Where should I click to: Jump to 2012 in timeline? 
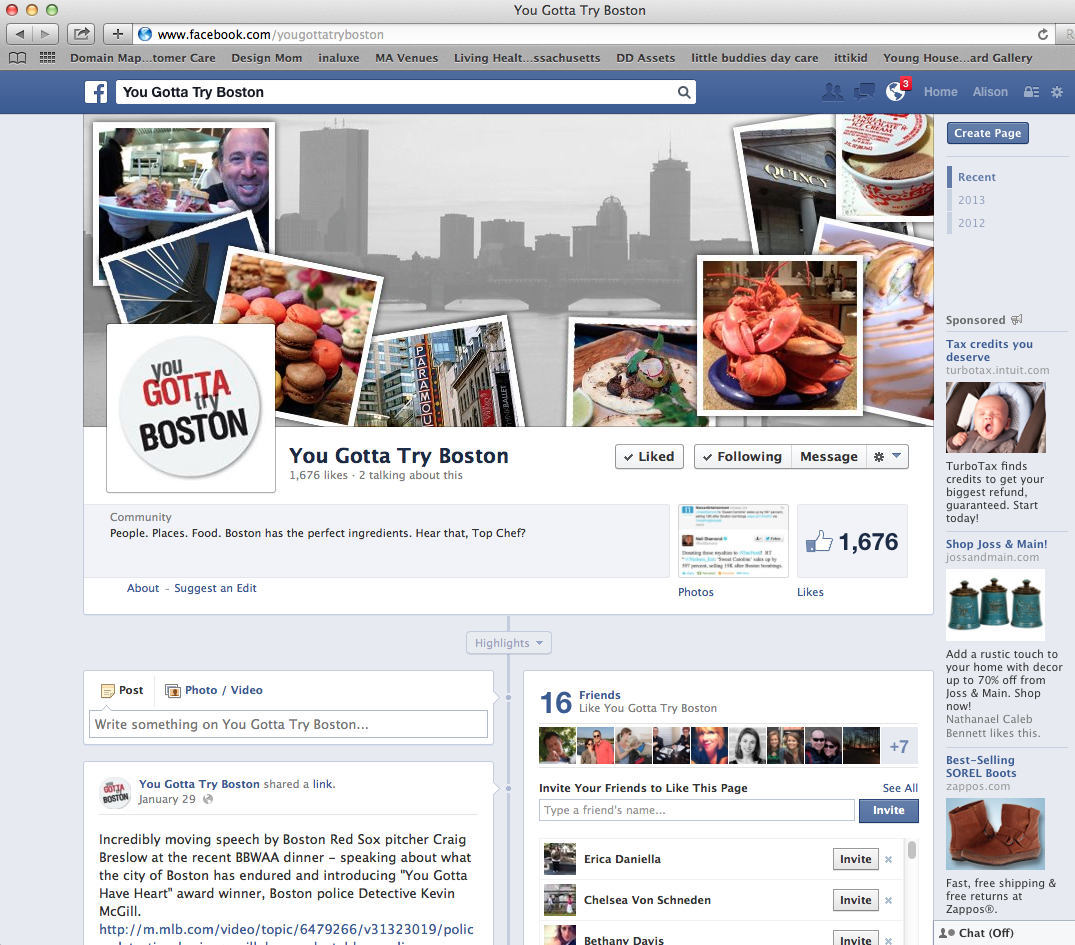(971, 223)
